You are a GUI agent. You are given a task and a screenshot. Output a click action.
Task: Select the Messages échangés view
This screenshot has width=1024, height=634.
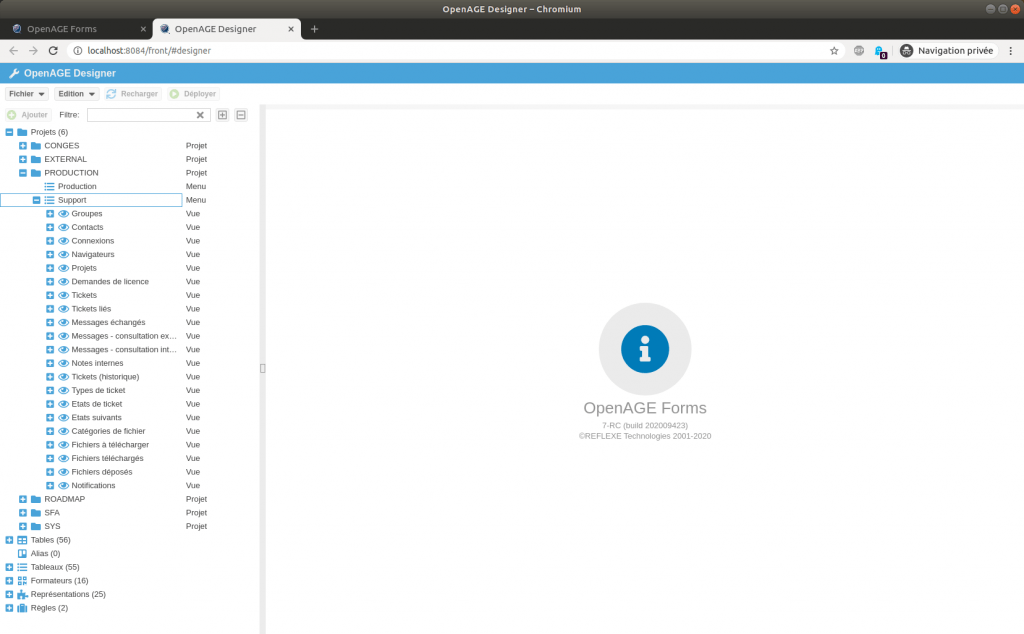click(x=108, y=323)
